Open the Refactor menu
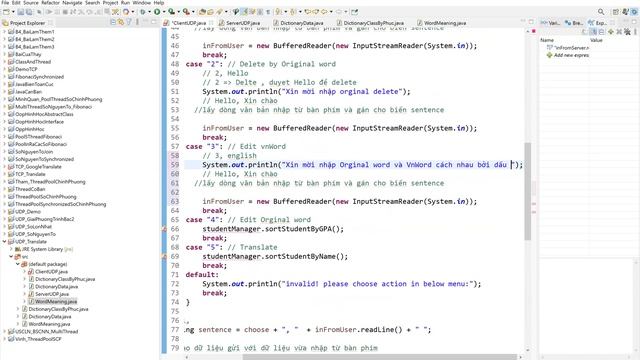Viewport: 640px width, 360px height. click(51, 2)
